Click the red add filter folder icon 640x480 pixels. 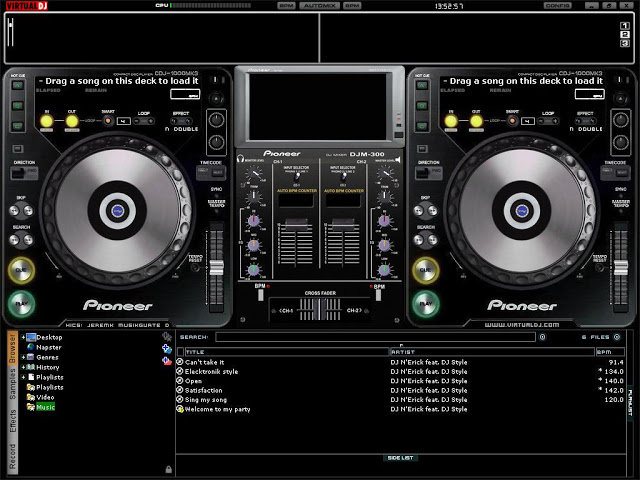point(167,361)
